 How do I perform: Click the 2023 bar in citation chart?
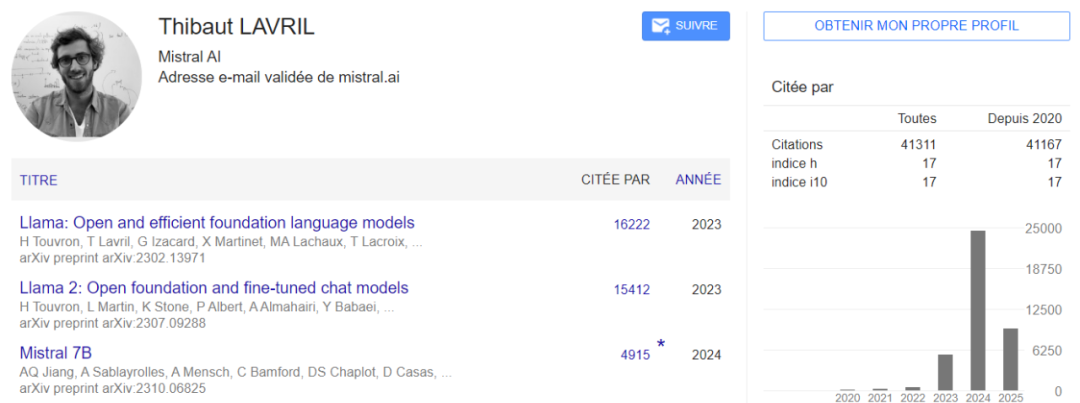click(x=945, y=372)
